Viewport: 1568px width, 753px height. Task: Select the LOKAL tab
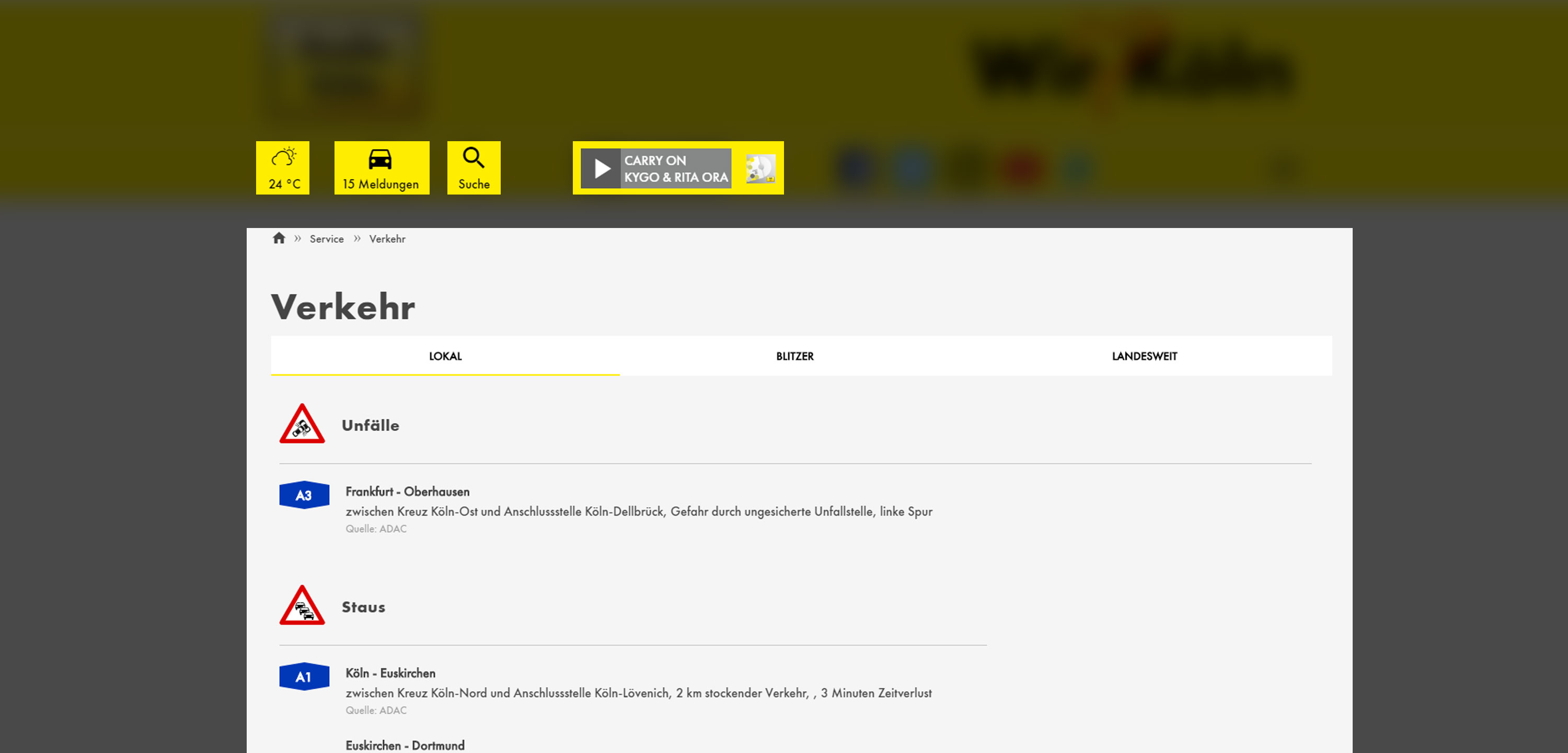click(x=445, y=357)
